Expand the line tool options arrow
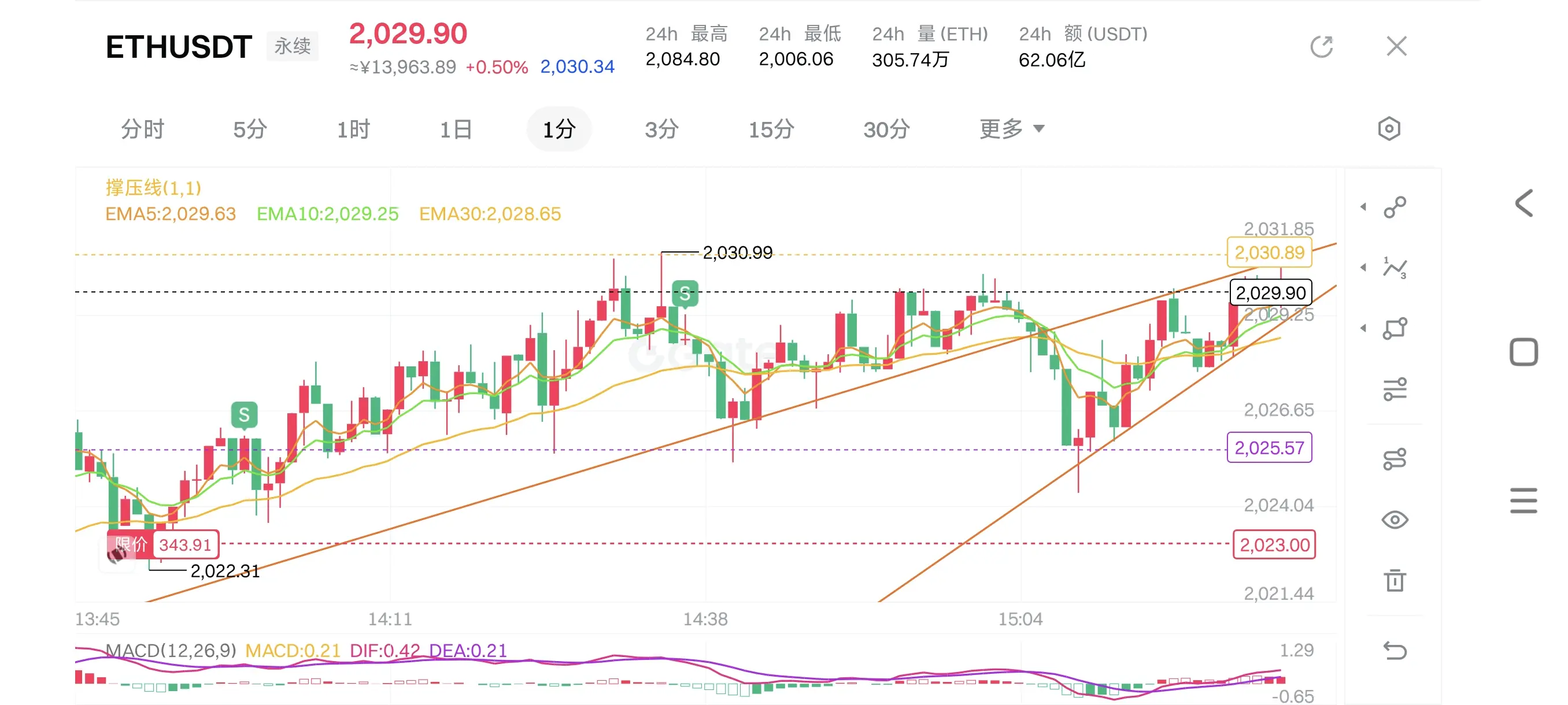This screenshot has width=1568, height=705. pyautogui.click(x=1363, y=207)
